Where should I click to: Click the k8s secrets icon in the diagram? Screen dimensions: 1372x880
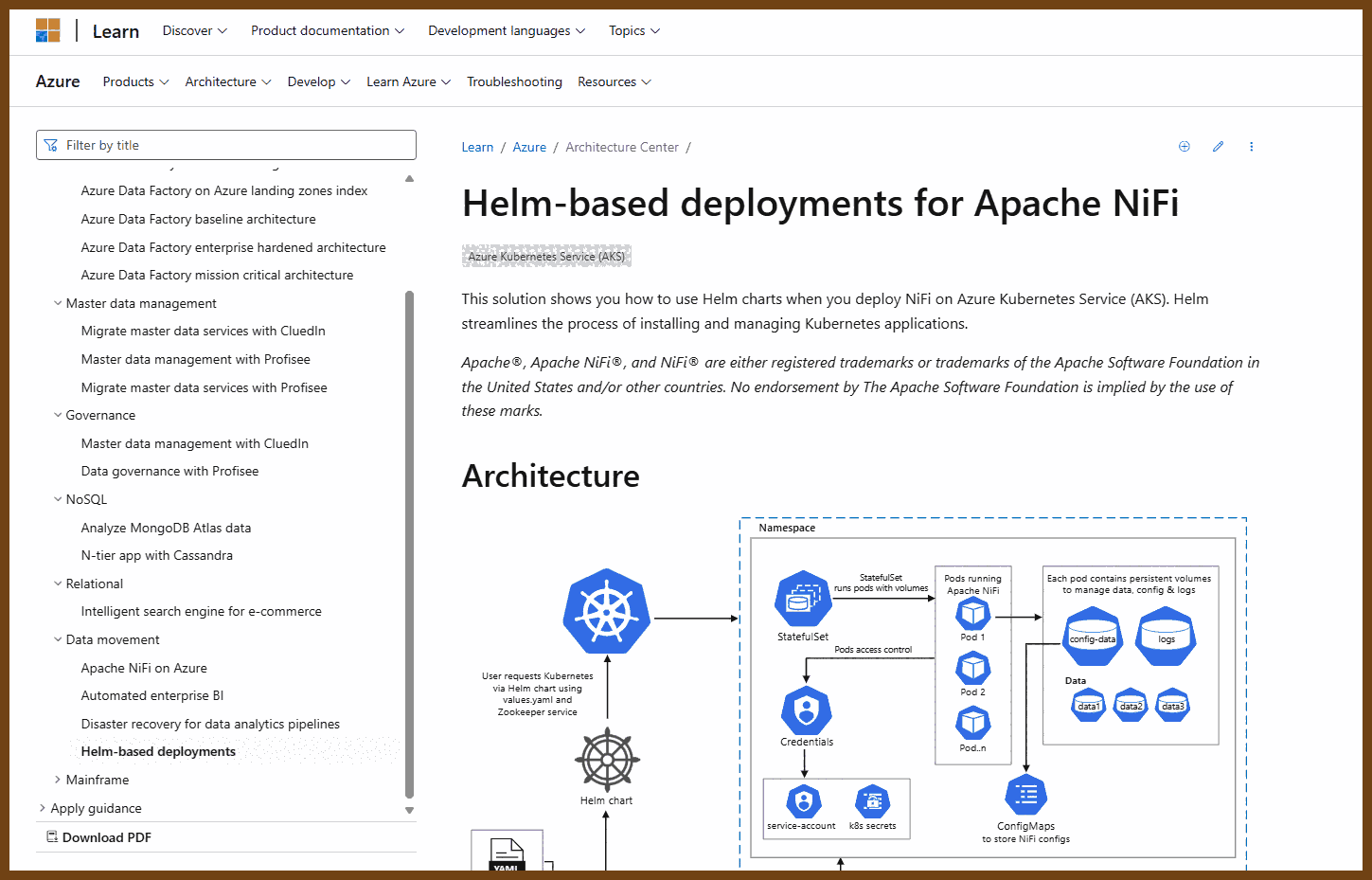(872, 802)
